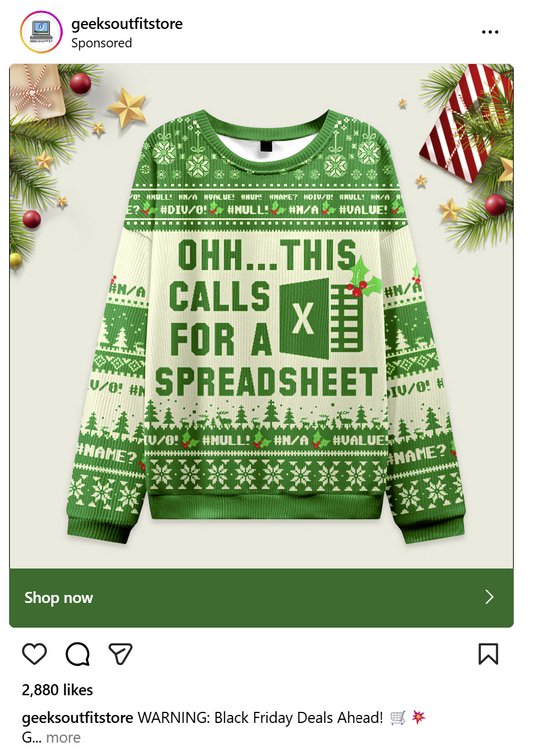The height and width of the screenshot is (750, 537).
Task: Expand the caption with the more link
Action: point(63,738)
